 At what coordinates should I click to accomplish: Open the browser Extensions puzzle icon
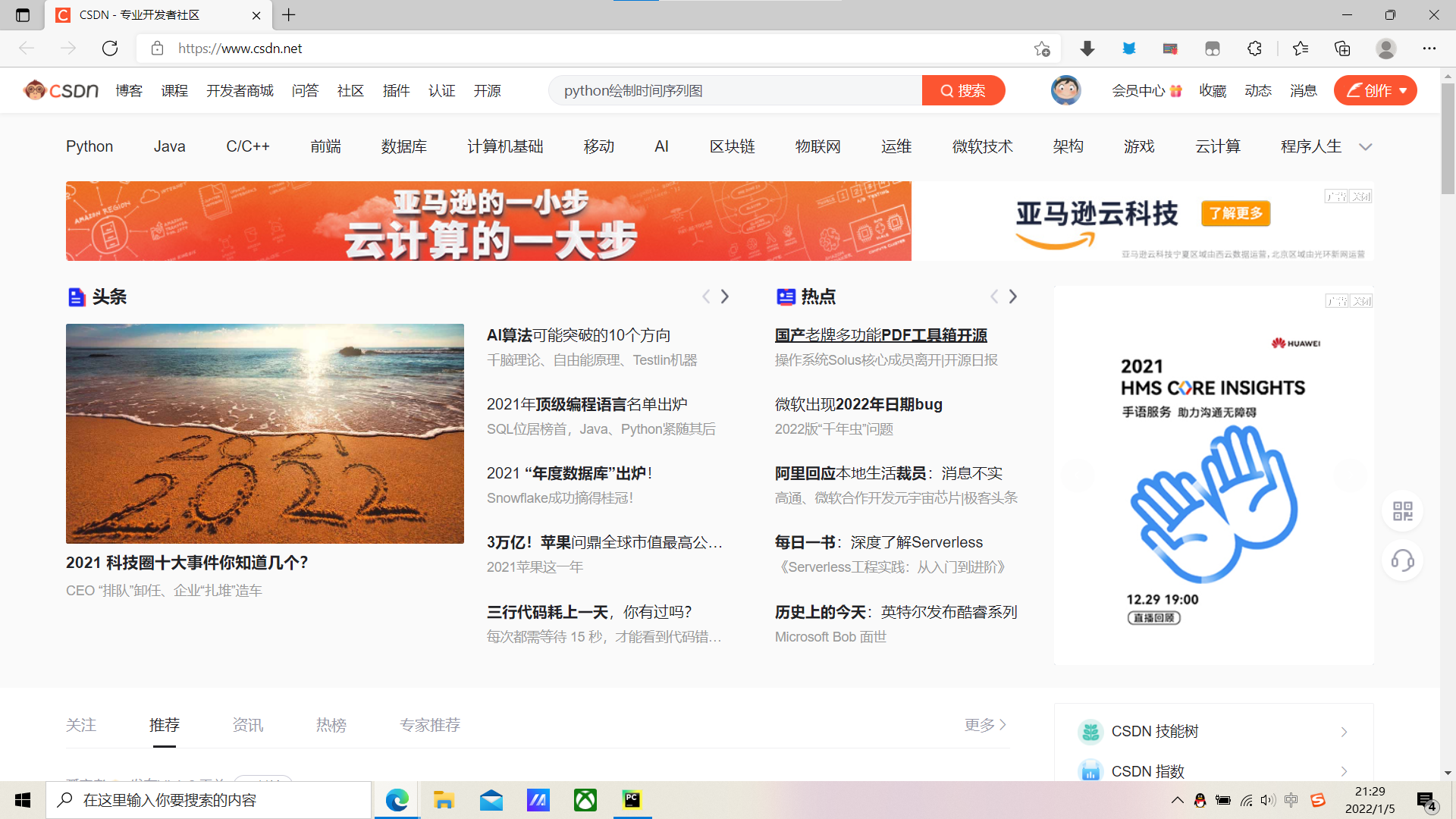pos(1254,49)
